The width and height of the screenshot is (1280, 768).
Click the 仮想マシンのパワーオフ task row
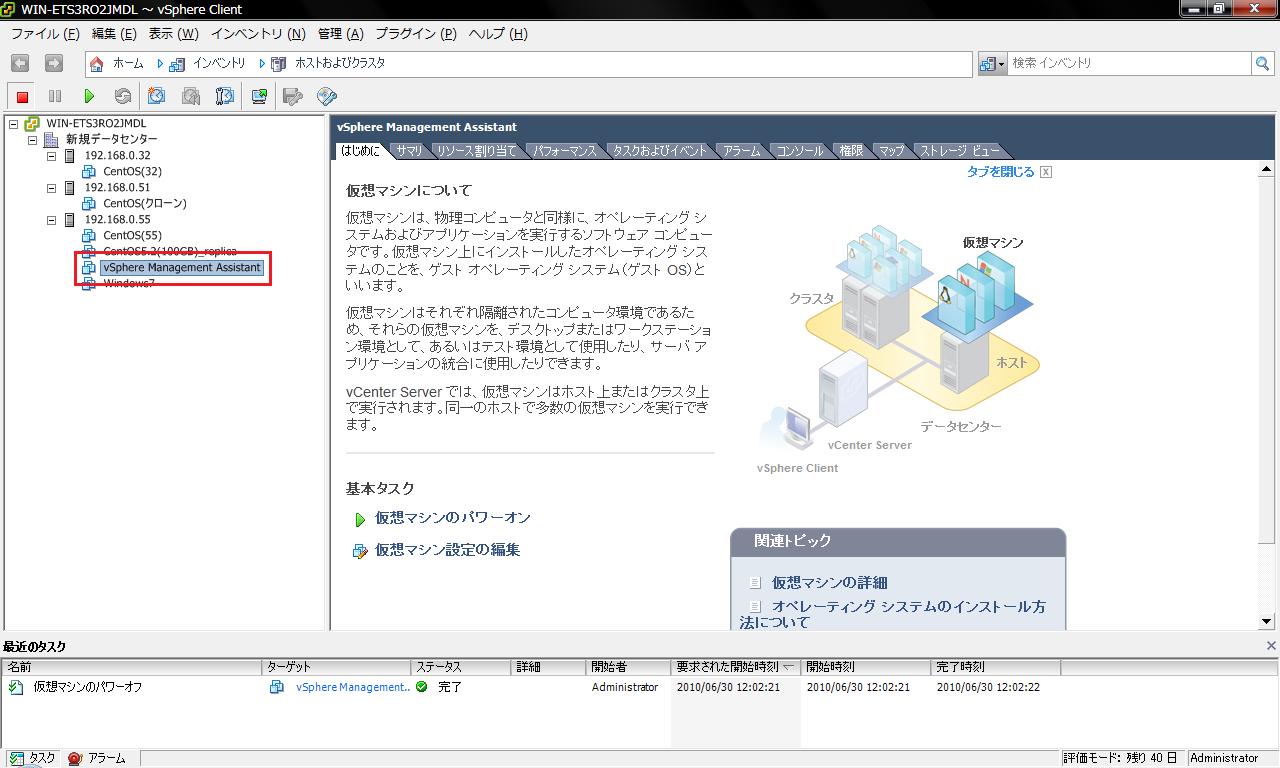pyautogui.click(x=640, y=688)
